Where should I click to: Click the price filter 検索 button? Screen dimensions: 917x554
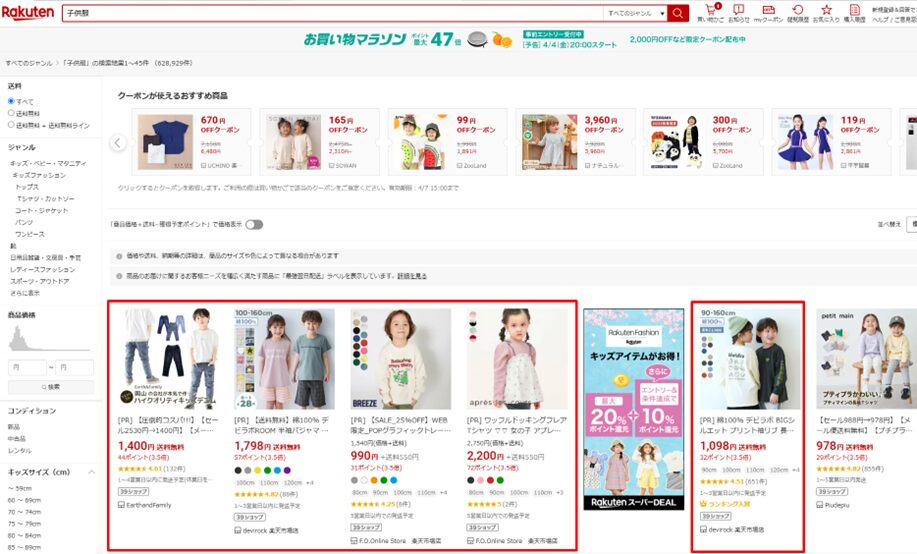51,386
